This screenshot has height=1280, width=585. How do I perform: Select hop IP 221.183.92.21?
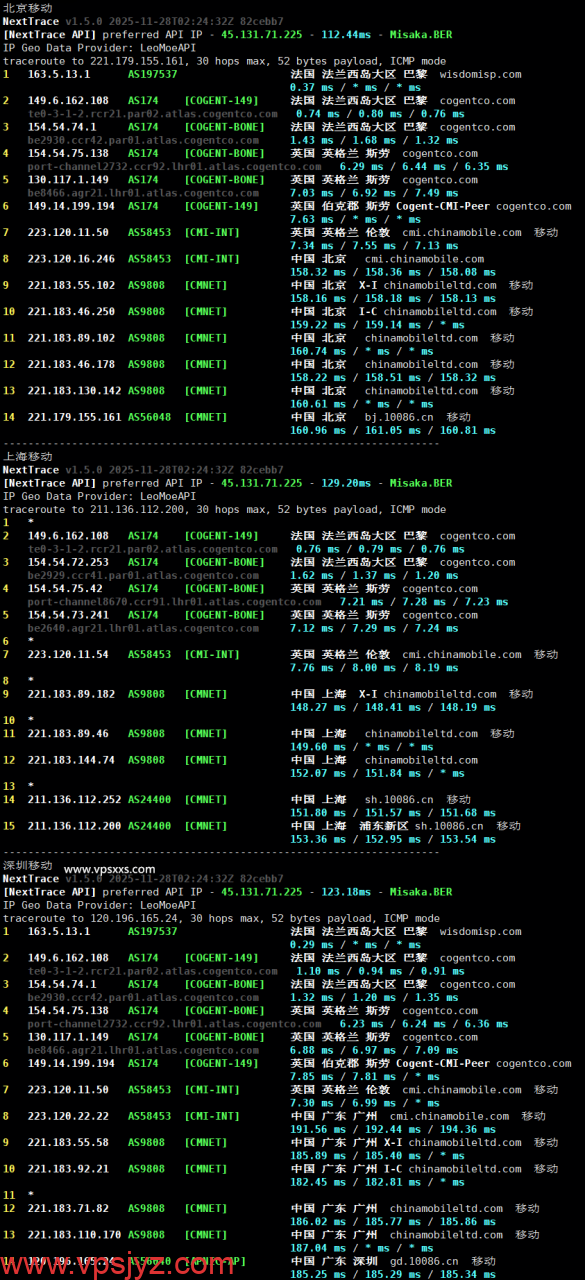[68, 1169]
